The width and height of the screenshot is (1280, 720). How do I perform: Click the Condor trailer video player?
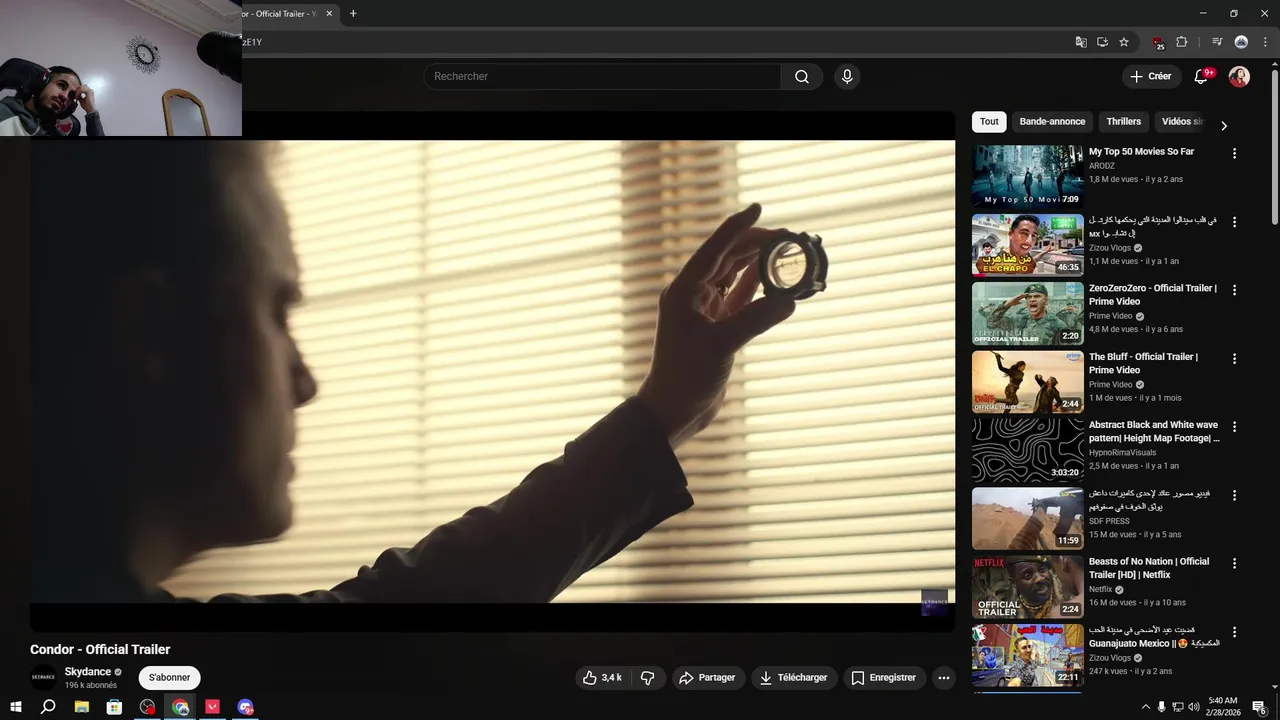tap(492, 371)
